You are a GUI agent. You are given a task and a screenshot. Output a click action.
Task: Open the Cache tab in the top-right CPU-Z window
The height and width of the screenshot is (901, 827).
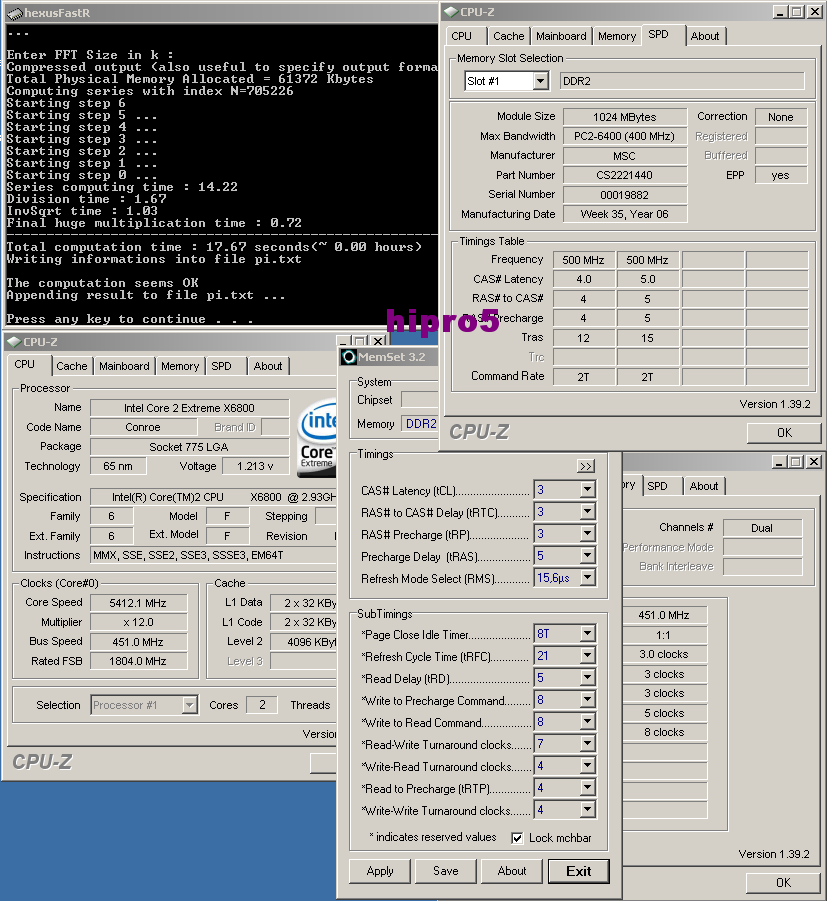click(509, 36)
